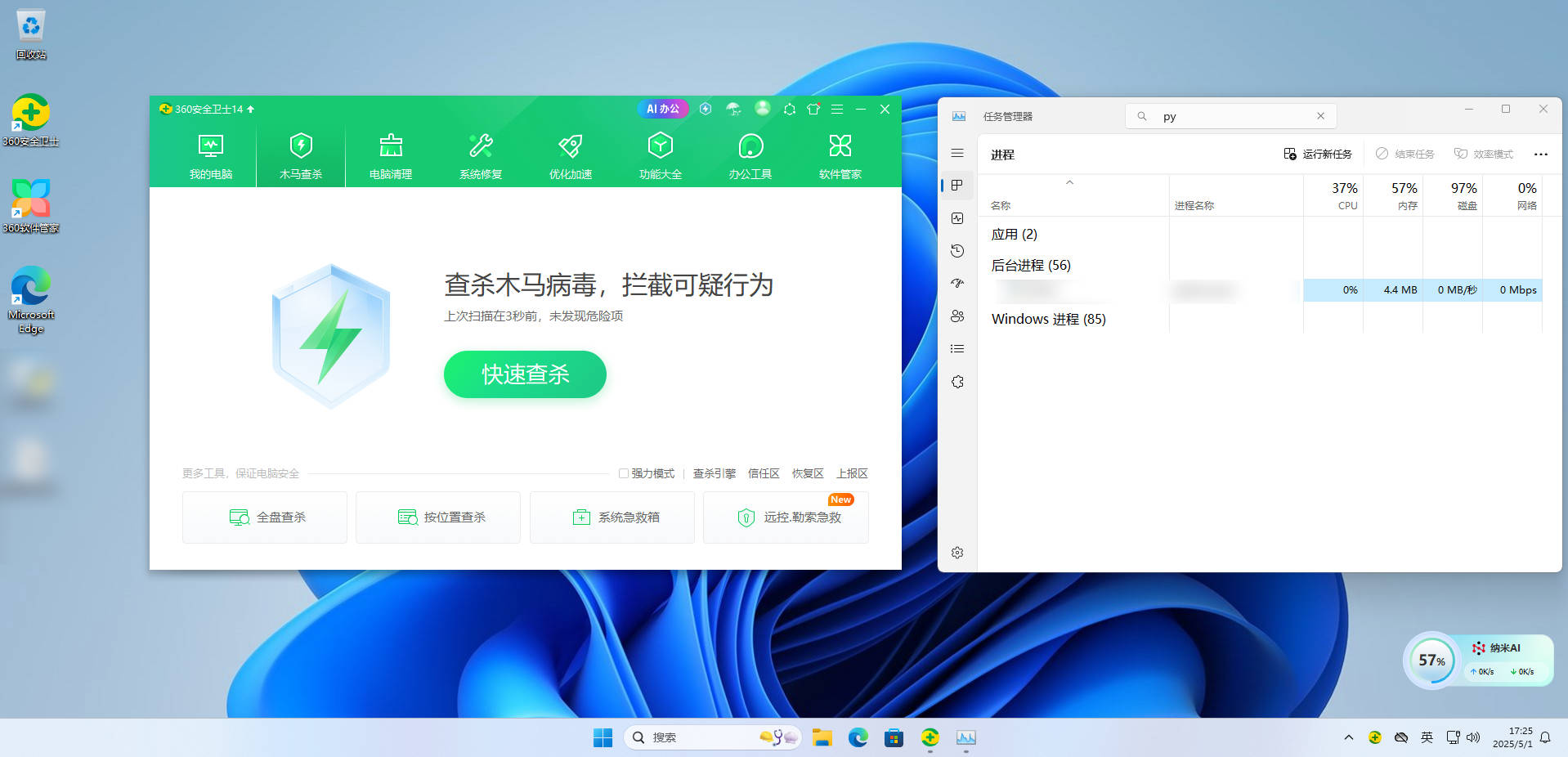This screenshot has height=757, width=1568.
Task: Sort by the 名称 column header
Action: [1073, 196]
